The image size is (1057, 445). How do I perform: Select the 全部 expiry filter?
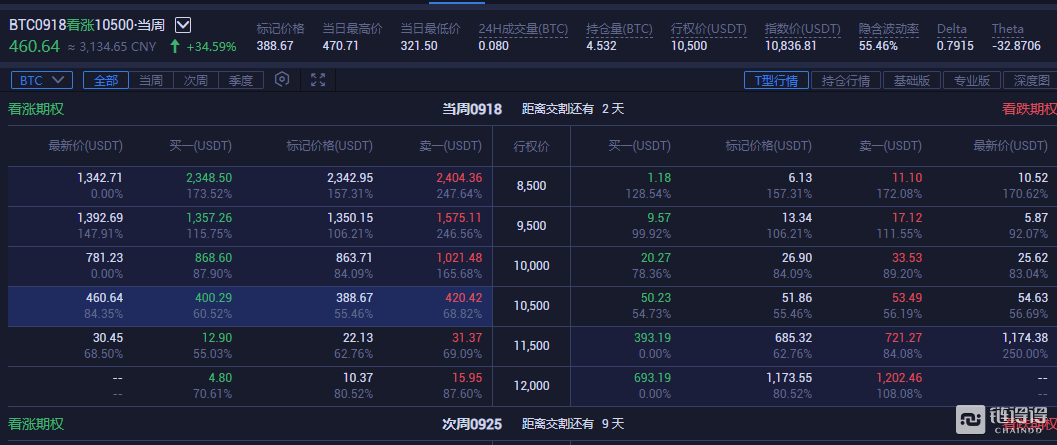pos(106,80)
